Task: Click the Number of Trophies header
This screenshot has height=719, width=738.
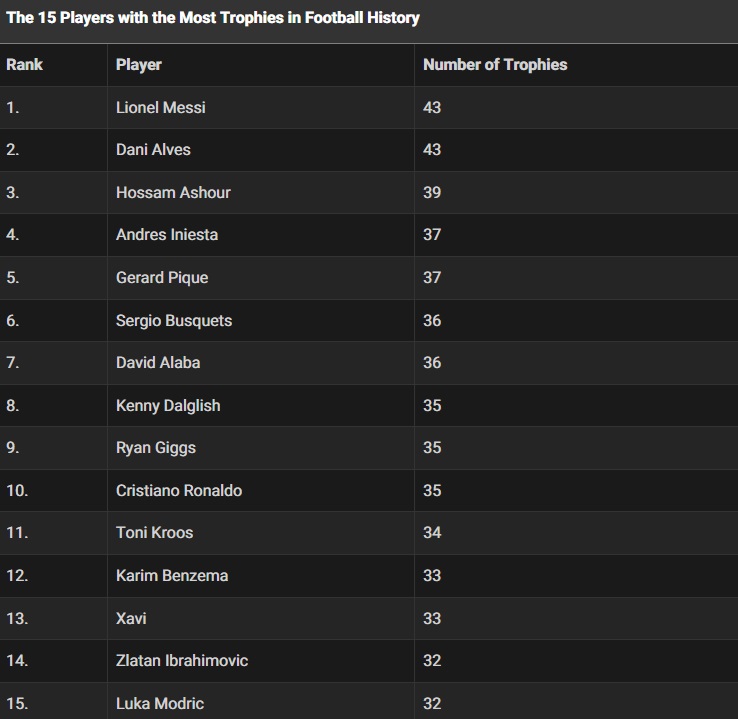Action: 495,65
